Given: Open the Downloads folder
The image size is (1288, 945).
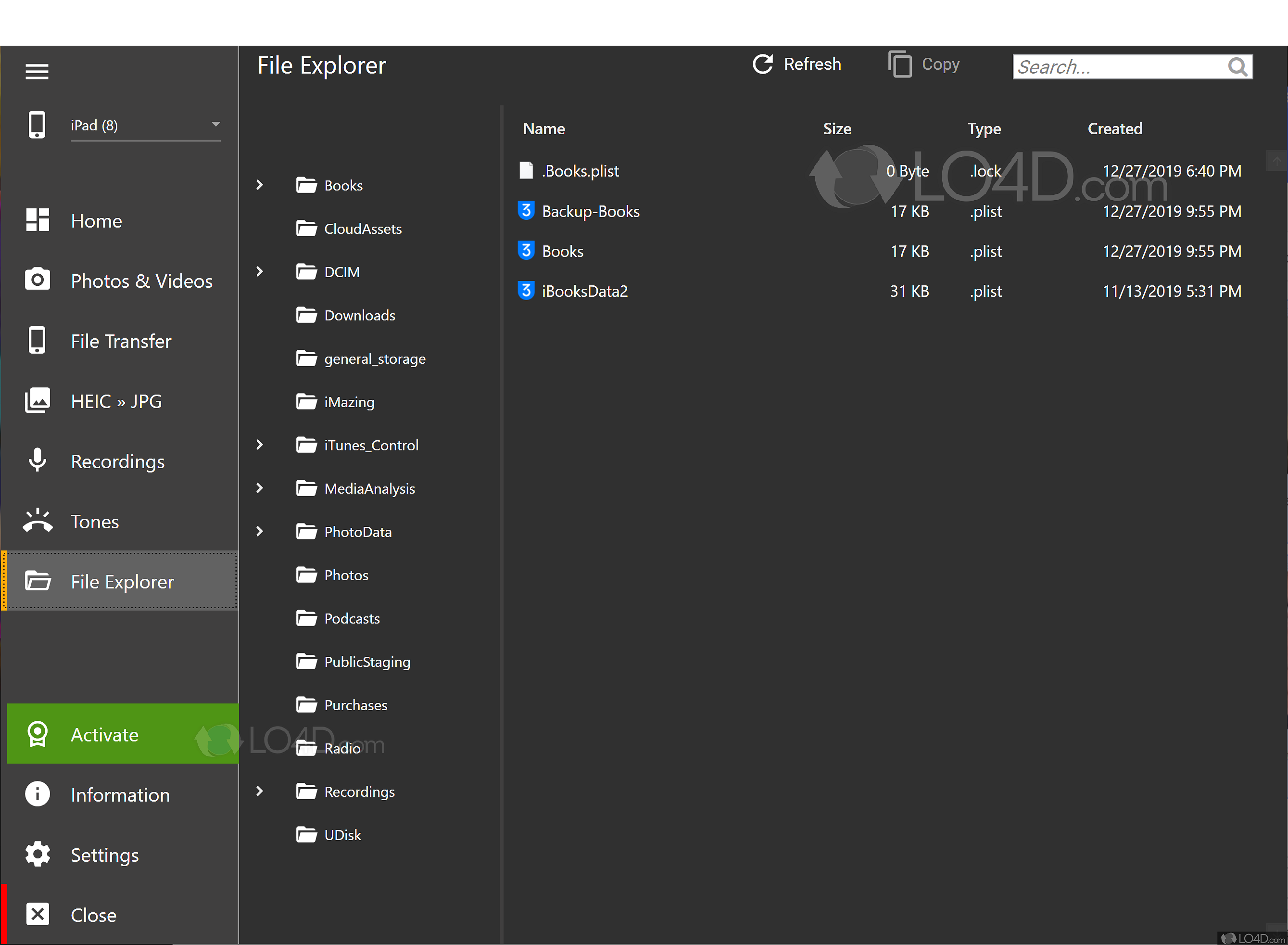Looking at the screenshot, I should (359, 315).
